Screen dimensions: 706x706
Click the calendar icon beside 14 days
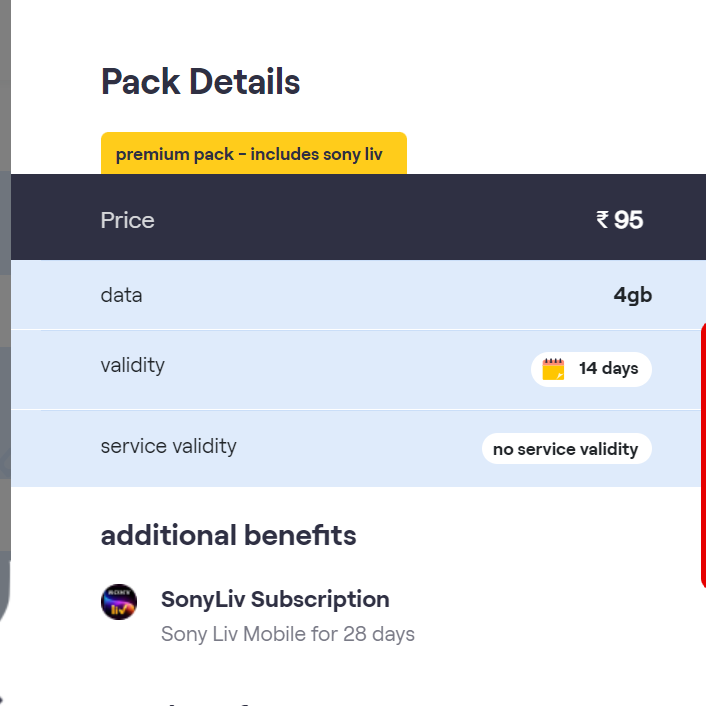(553, 369)
